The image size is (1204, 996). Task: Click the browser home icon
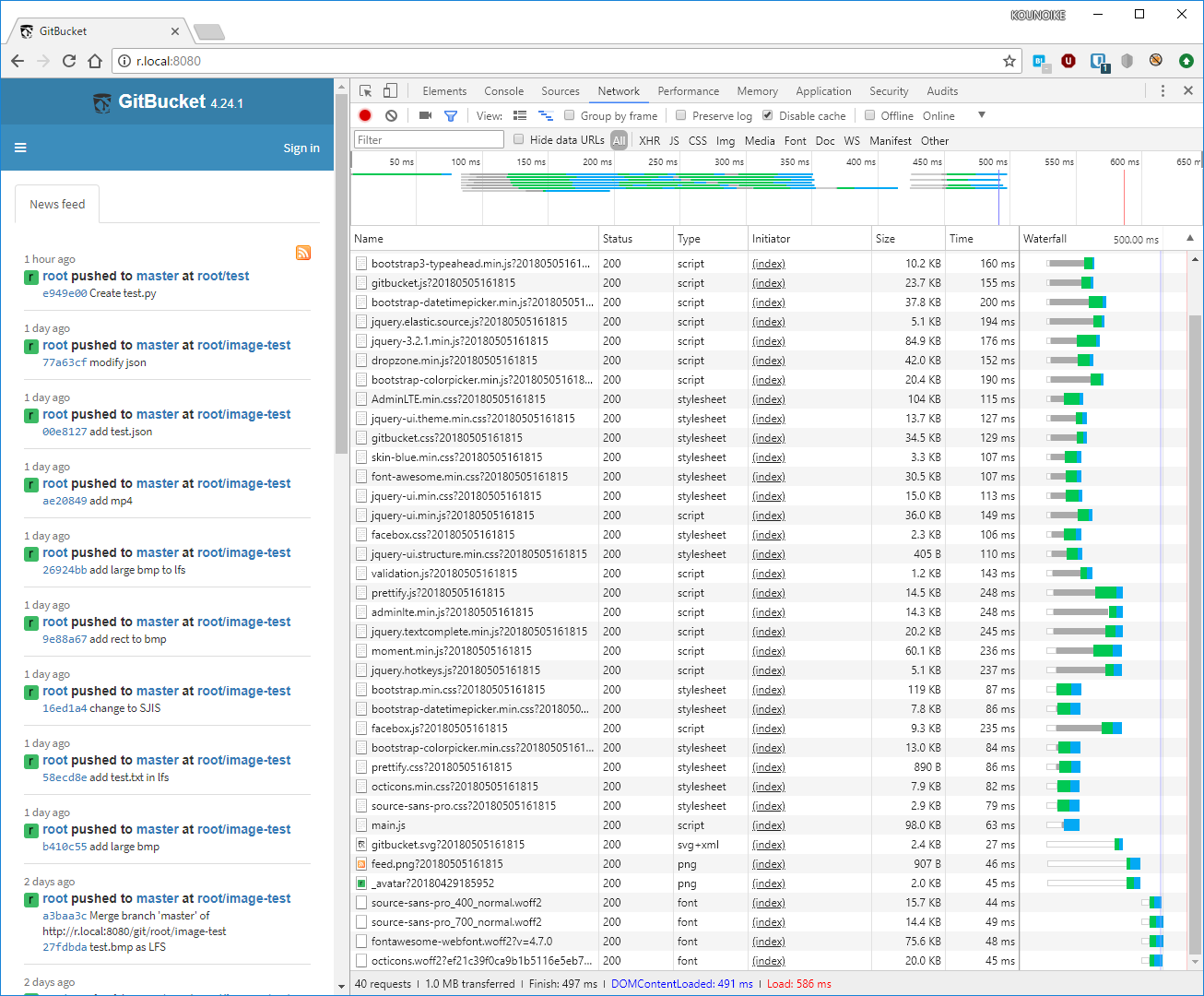pyautogui.click(x=95, y=61)
